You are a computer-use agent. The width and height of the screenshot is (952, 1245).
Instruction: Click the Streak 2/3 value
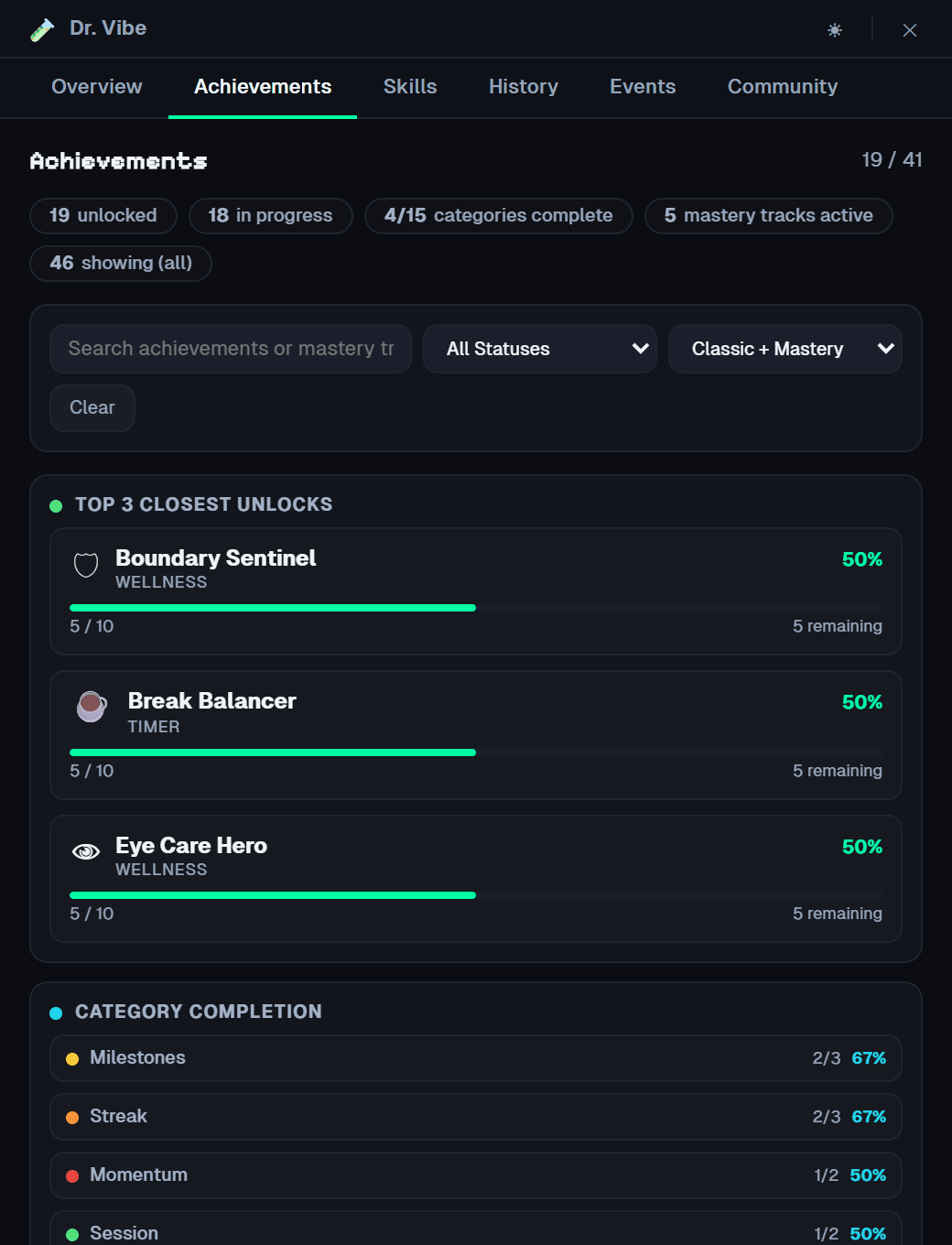[x=827, y=1117]
